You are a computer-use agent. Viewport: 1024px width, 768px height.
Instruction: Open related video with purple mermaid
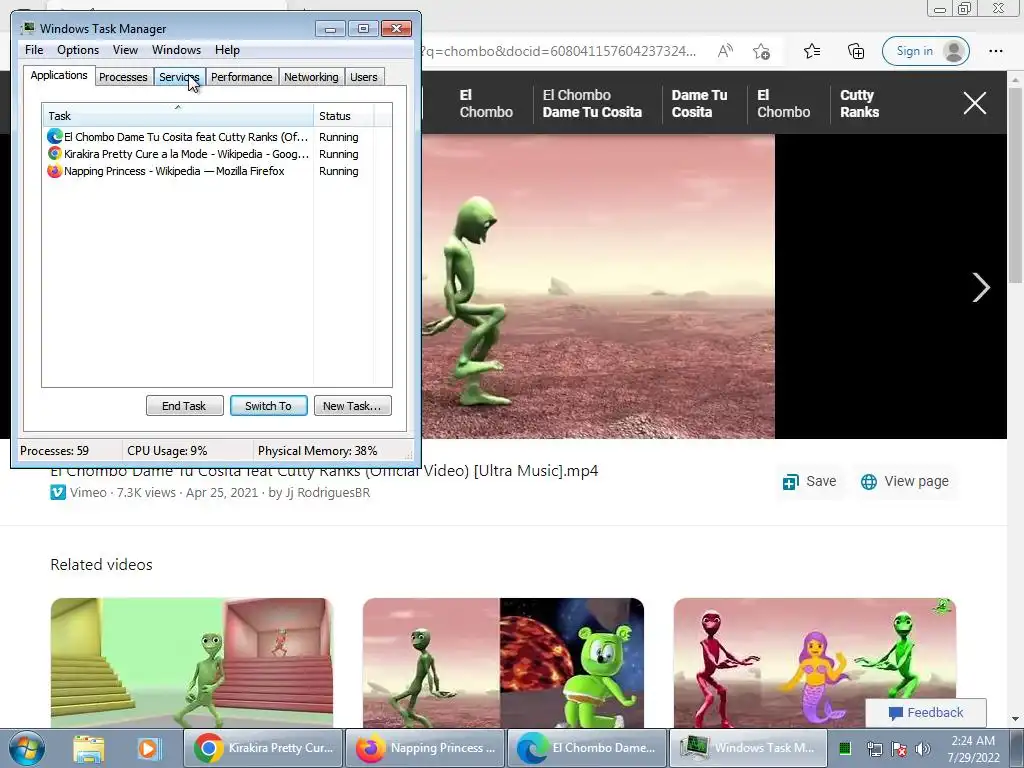(814, 662)
